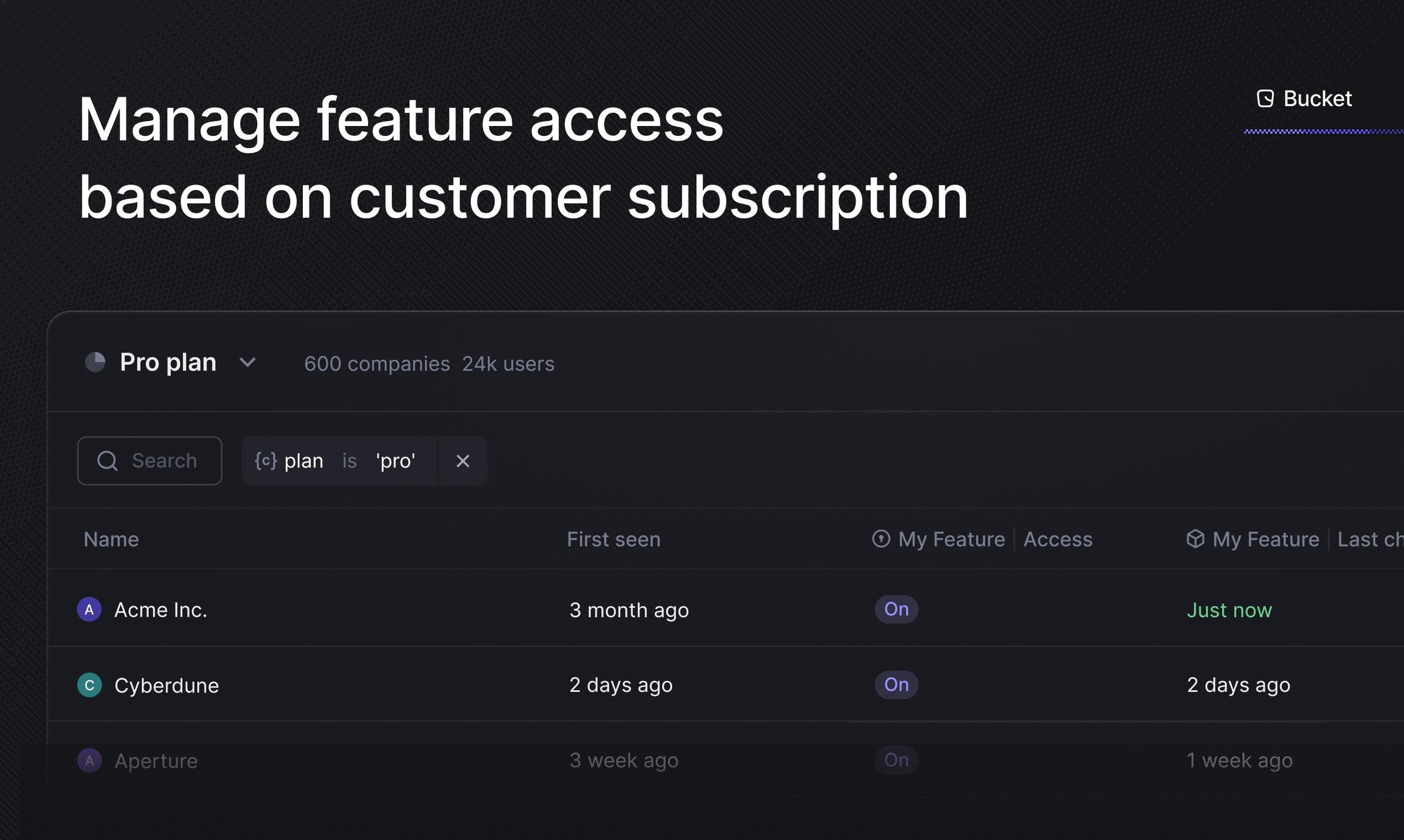Toggle the On access badge for Acme Inc.

click(896, 610)
